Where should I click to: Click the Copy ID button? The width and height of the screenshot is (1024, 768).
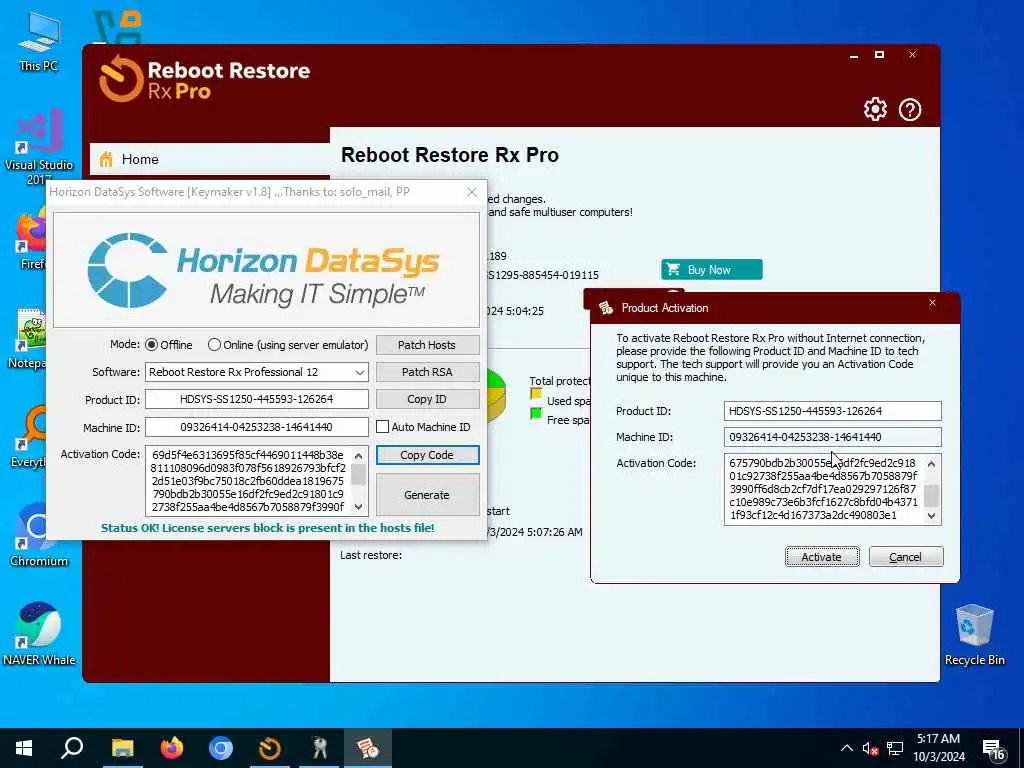(x=427, y=399)
